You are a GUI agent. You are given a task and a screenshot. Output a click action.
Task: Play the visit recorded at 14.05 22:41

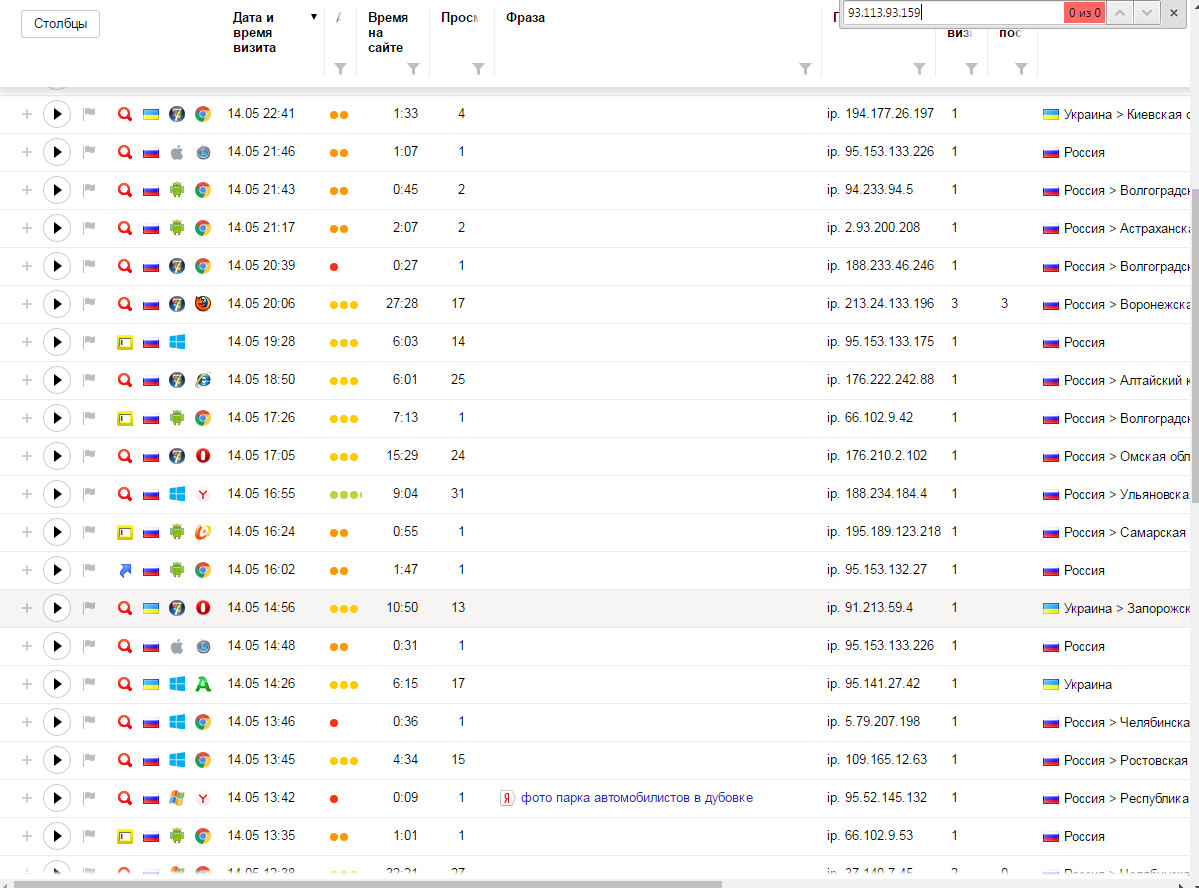click(x=57, y=114)
